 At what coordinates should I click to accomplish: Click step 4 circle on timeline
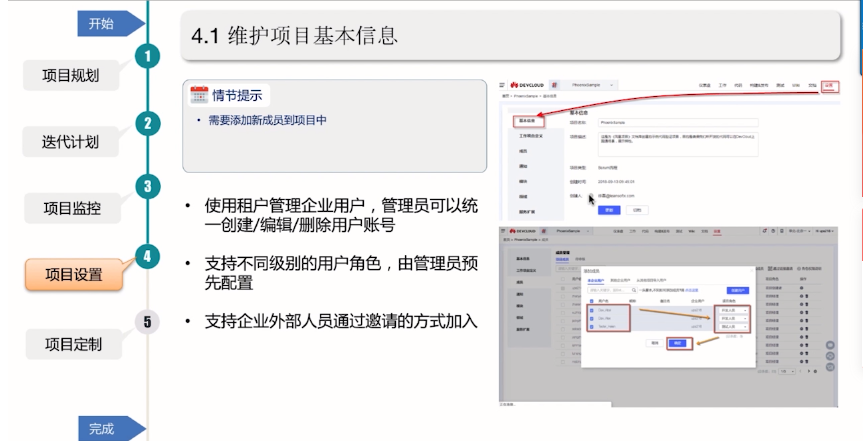(147, 257)
